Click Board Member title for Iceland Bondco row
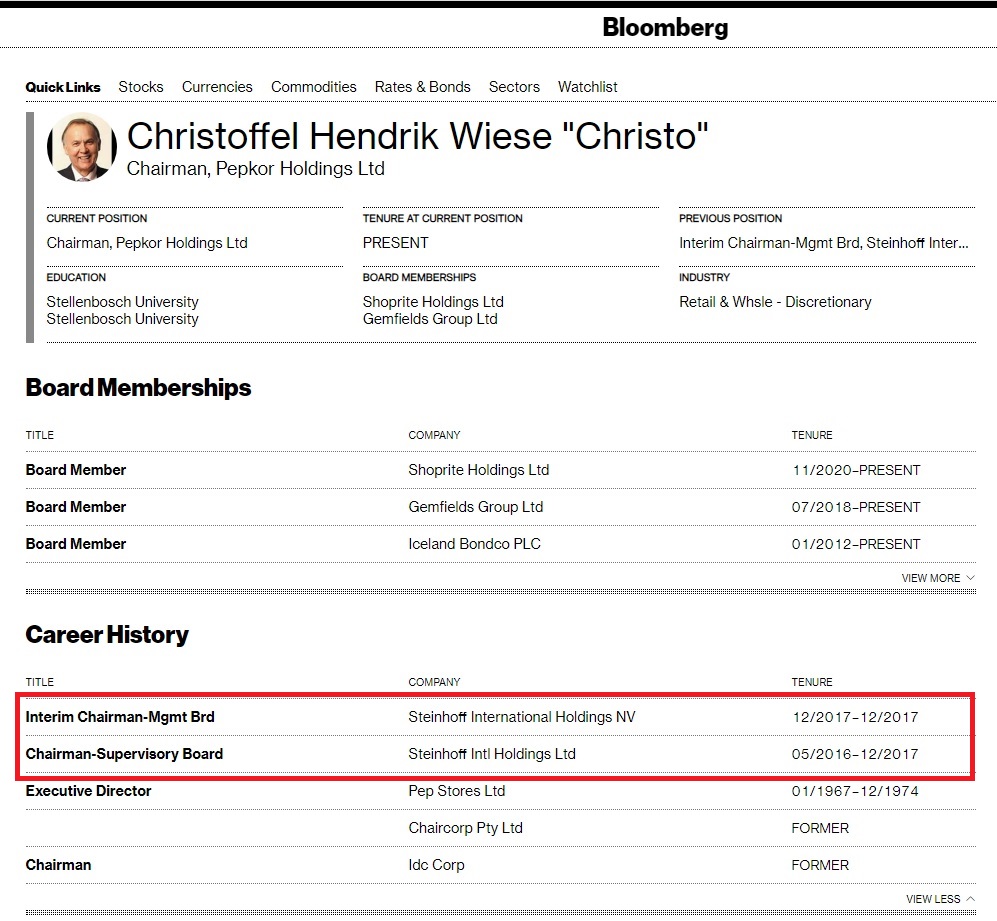The height and width of the screenshot is (921, 997). point(76,544)
